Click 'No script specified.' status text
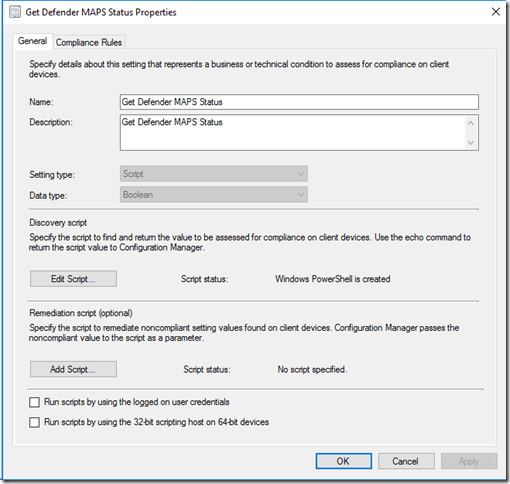The height and width of the screenshot is (484, 510). pyautogui.click(x=312, y=370)
